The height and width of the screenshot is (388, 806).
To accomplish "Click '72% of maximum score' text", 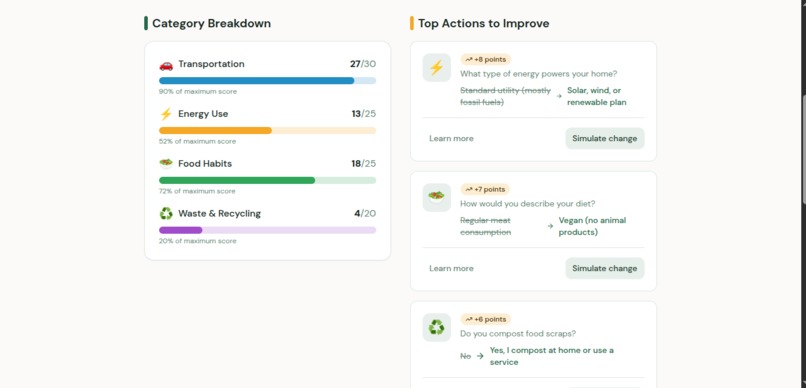I will coord(197,191).
